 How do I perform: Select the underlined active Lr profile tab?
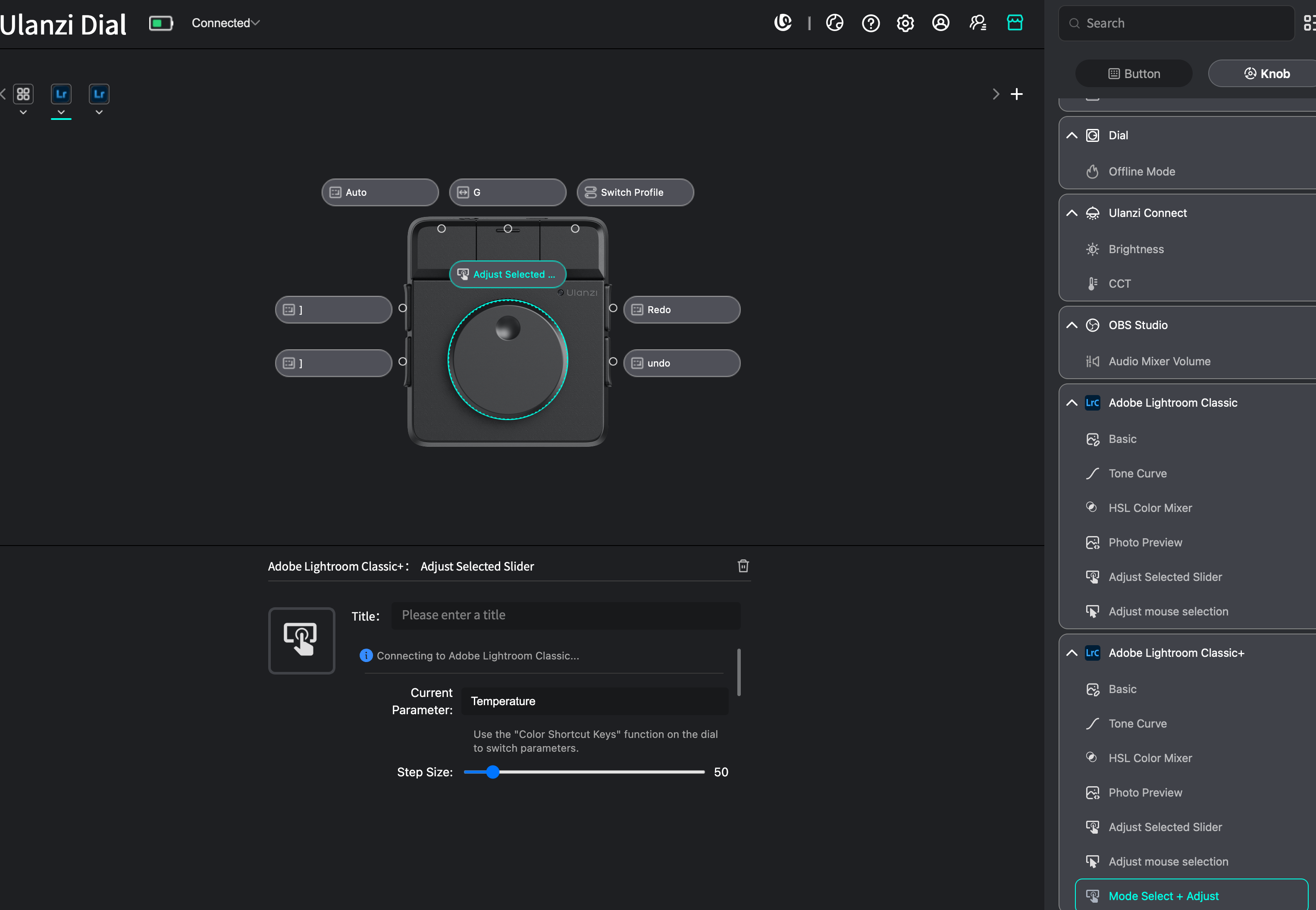(x=61, y=94)
